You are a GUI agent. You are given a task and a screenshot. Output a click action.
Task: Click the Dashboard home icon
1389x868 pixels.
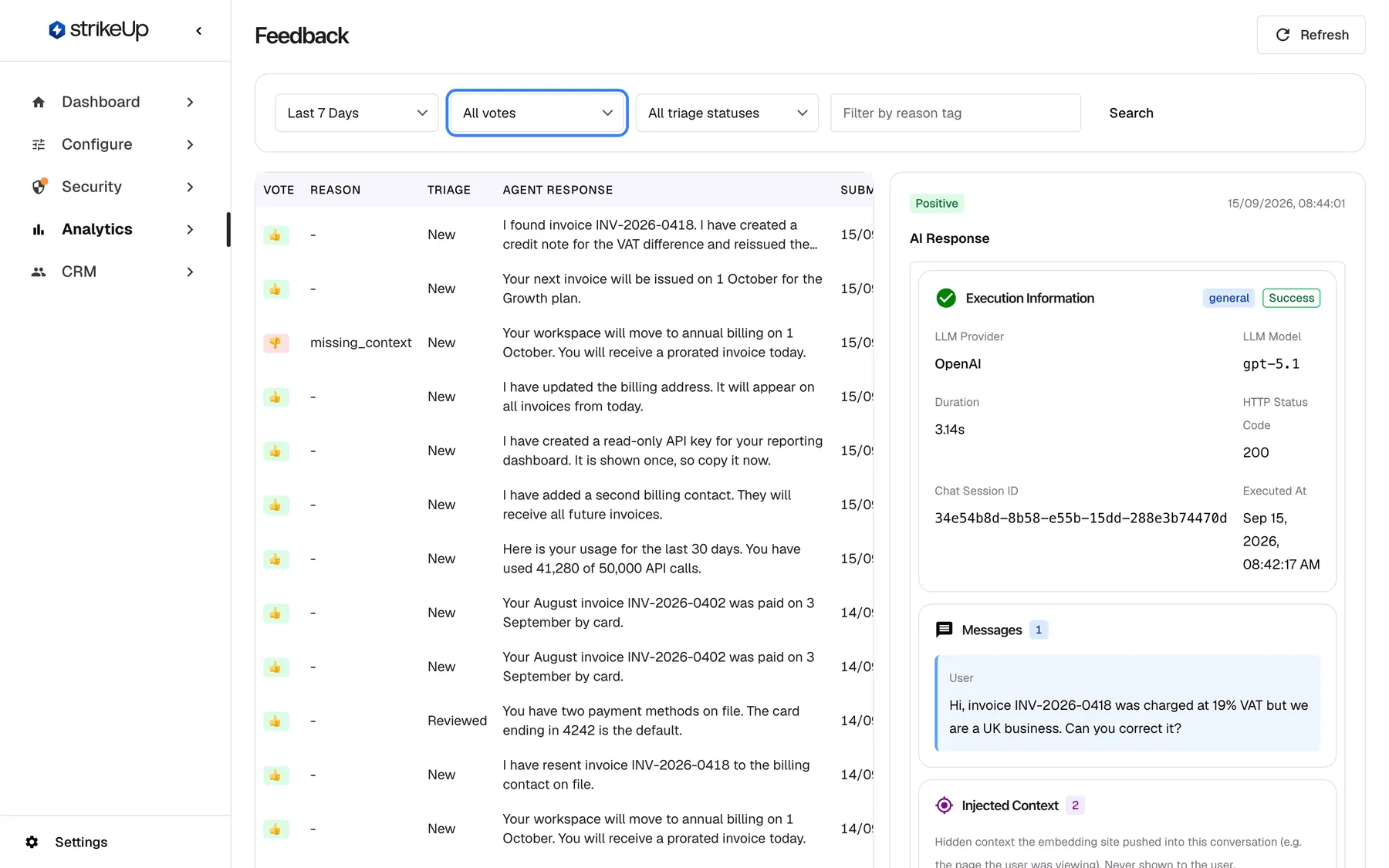click(39, 102)
